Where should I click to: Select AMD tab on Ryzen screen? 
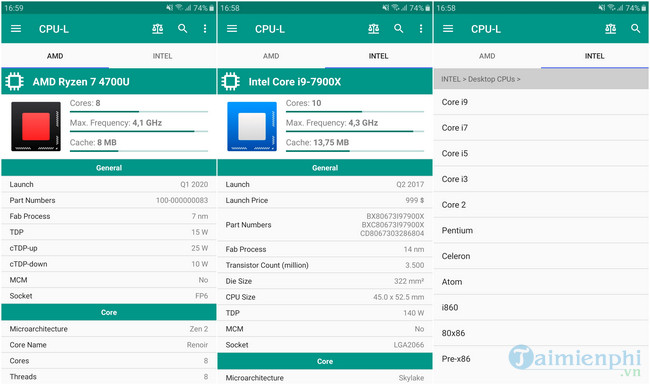coord(55,56)
